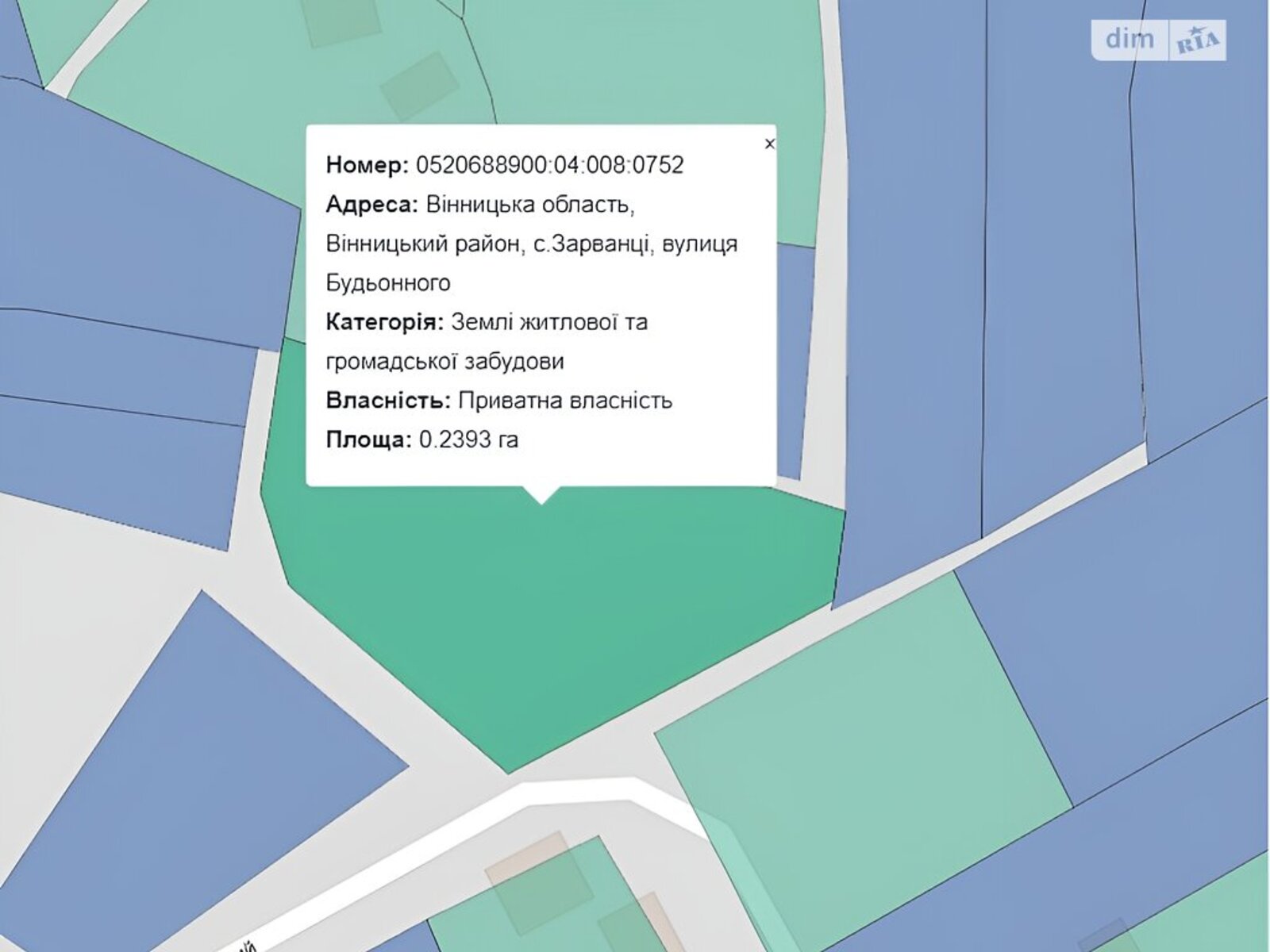This screenshot has width=1270, height=952.
Task: Click the Будьонного street name text
Action: coord(388,283)
